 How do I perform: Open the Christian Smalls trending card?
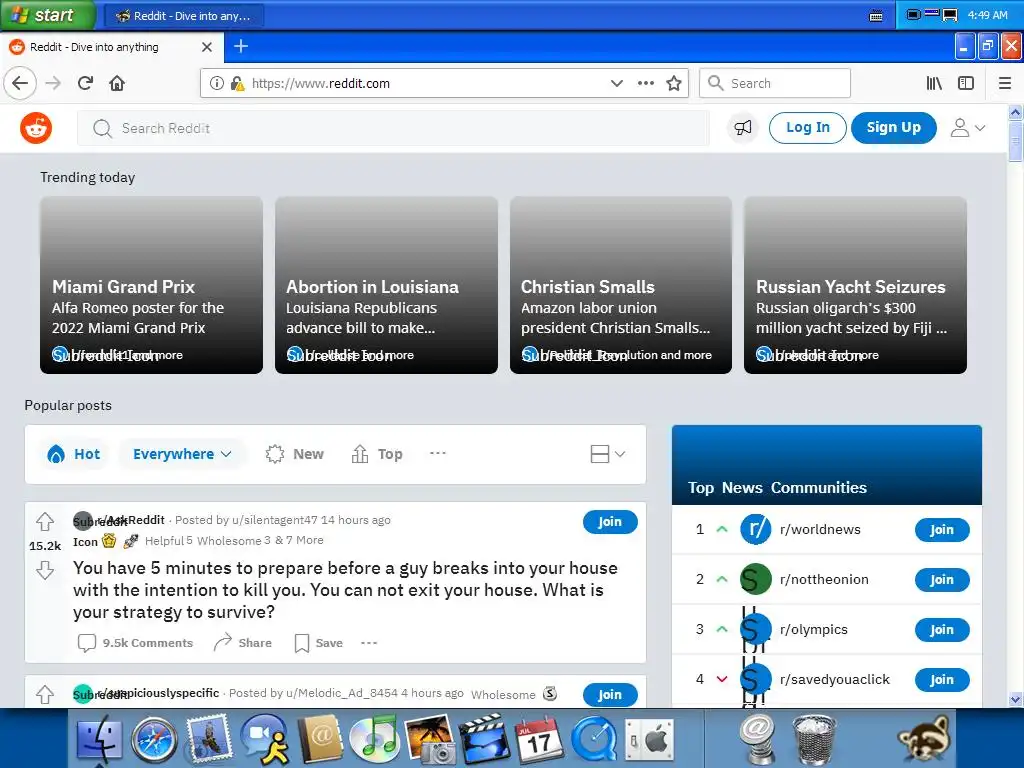coord(621,285)
